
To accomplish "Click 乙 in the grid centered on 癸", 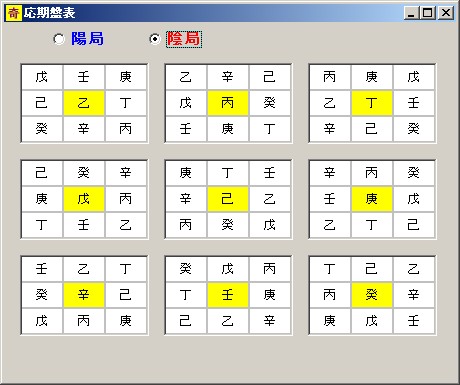I will (x=414, y=269).
